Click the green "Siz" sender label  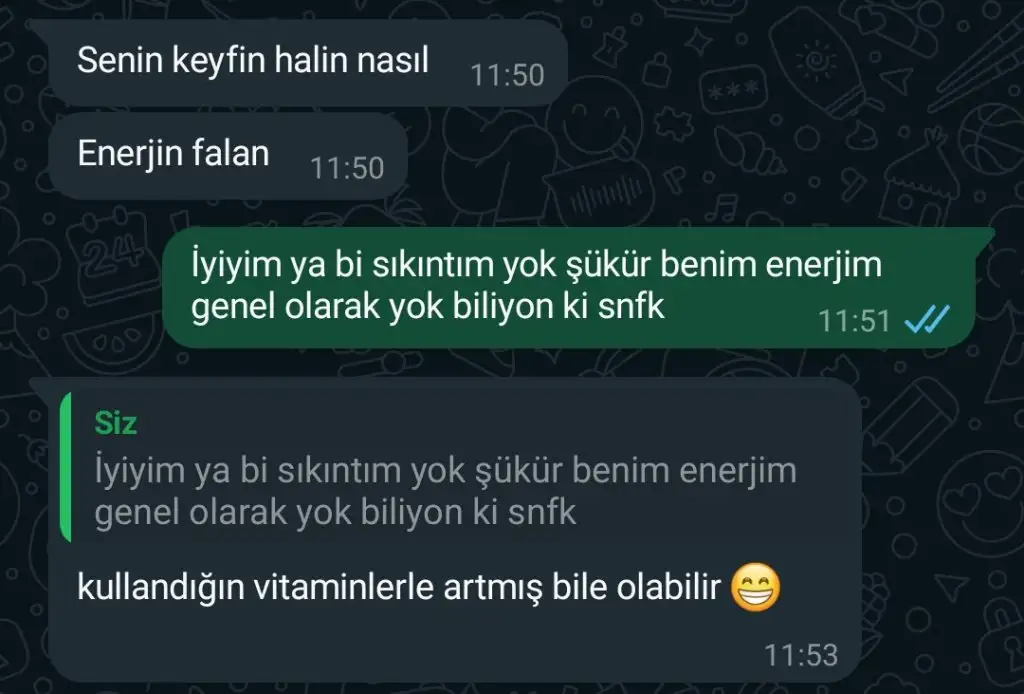pos(116,423)
